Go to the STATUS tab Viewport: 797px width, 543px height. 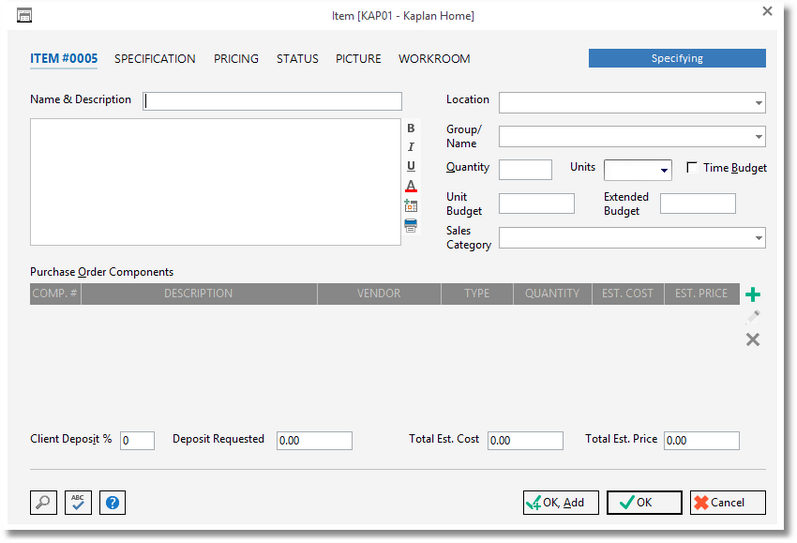coord(297,59)
